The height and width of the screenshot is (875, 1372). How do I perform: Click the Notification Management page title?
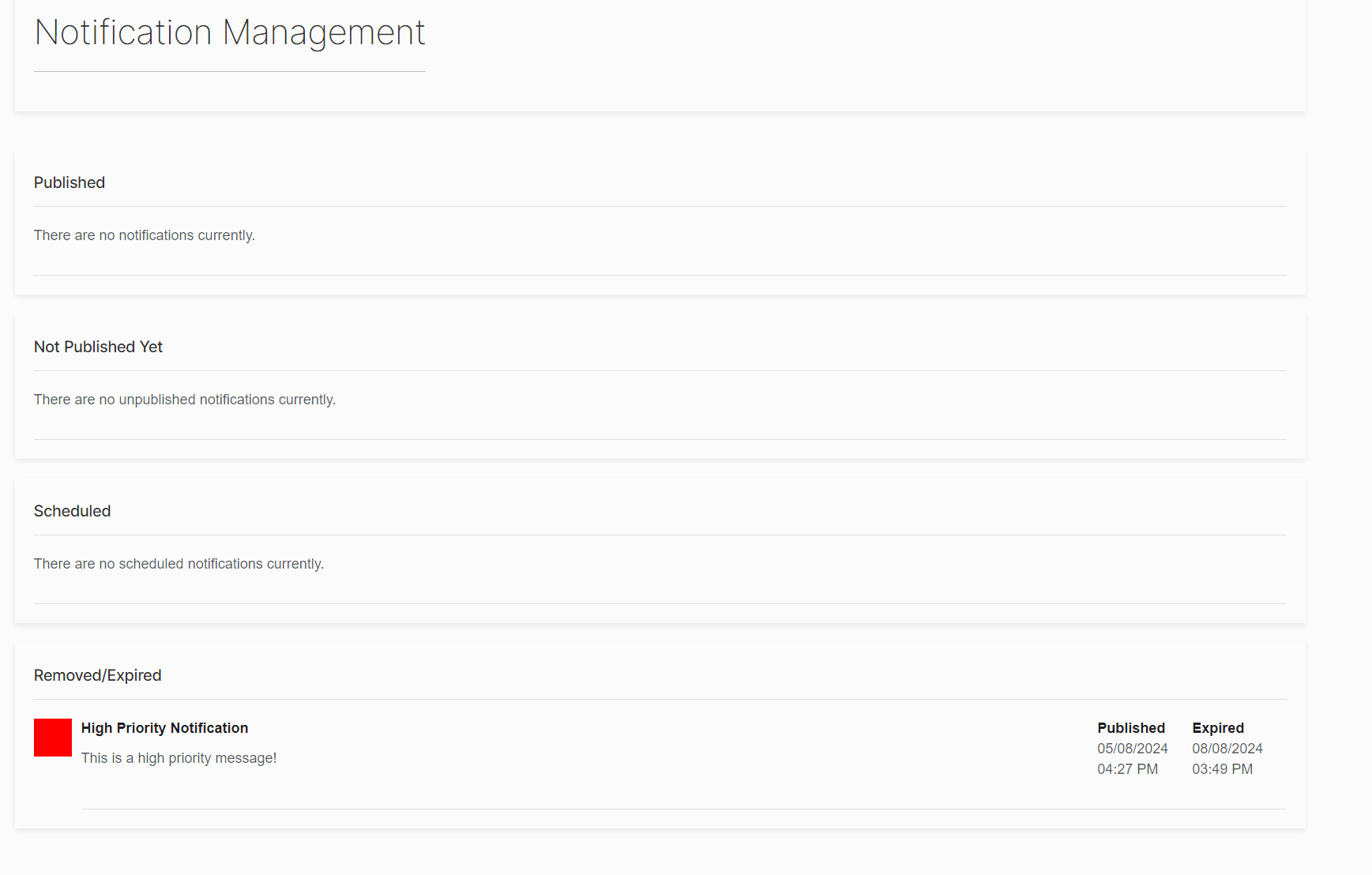pyautogui.click(x=229, y=32)
